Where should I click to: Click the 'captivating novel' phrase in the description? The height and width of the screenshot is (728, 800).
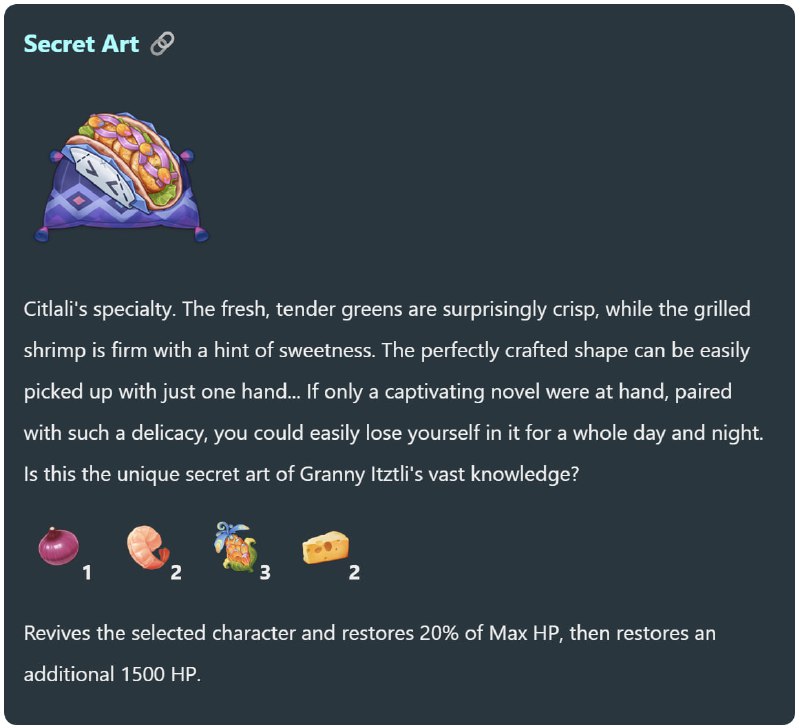coord(434,392)
